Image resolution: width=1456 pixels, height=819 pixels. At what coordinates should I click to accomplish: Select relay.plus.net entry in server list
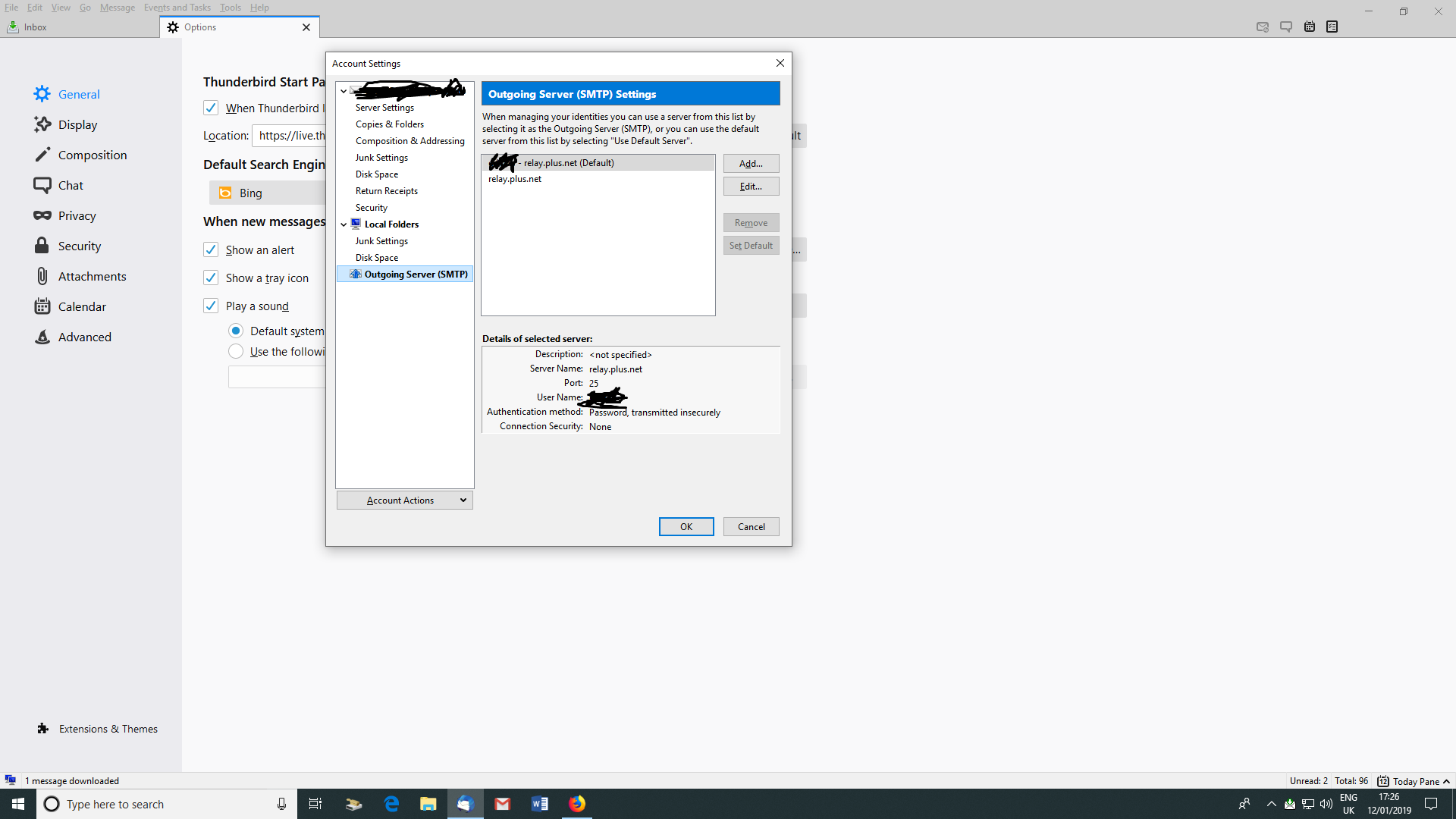tap(515, 179)
